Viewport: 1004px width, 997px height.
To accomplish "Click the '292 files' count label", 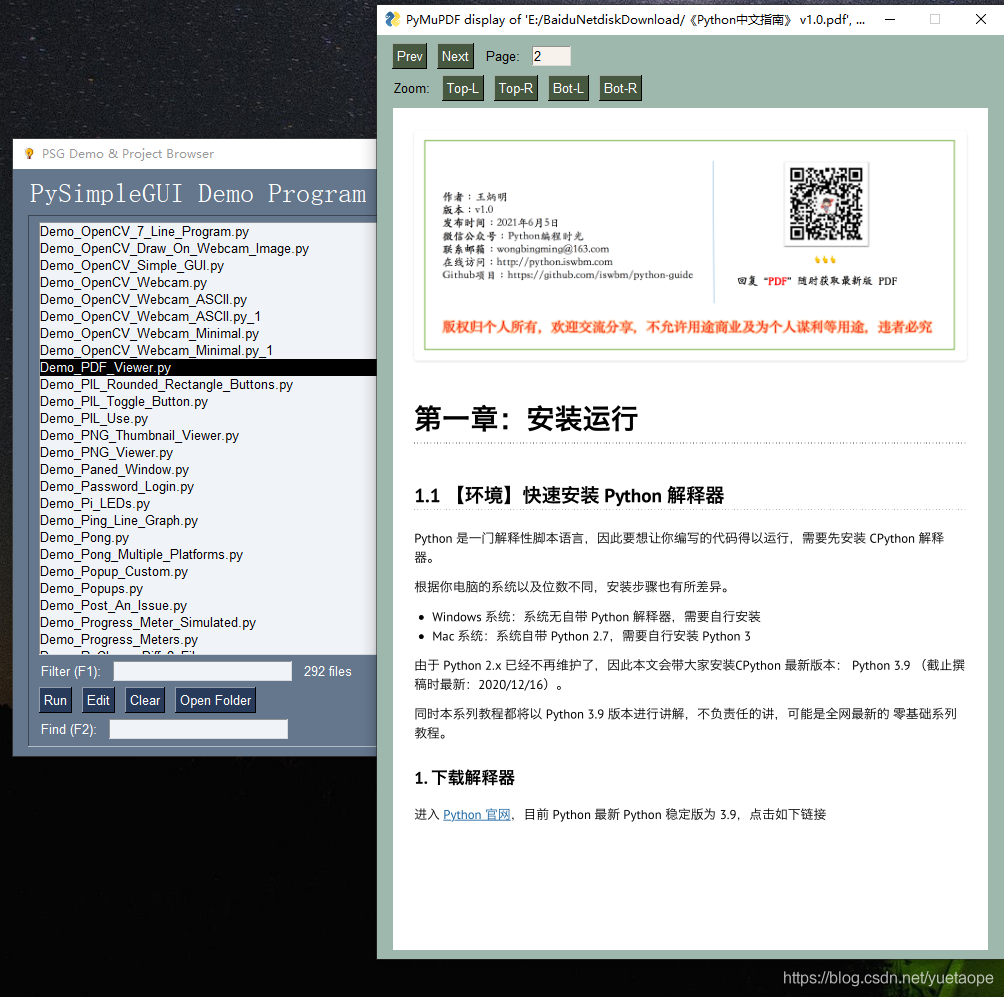I will pyautogui.click(x=327, y=671).
